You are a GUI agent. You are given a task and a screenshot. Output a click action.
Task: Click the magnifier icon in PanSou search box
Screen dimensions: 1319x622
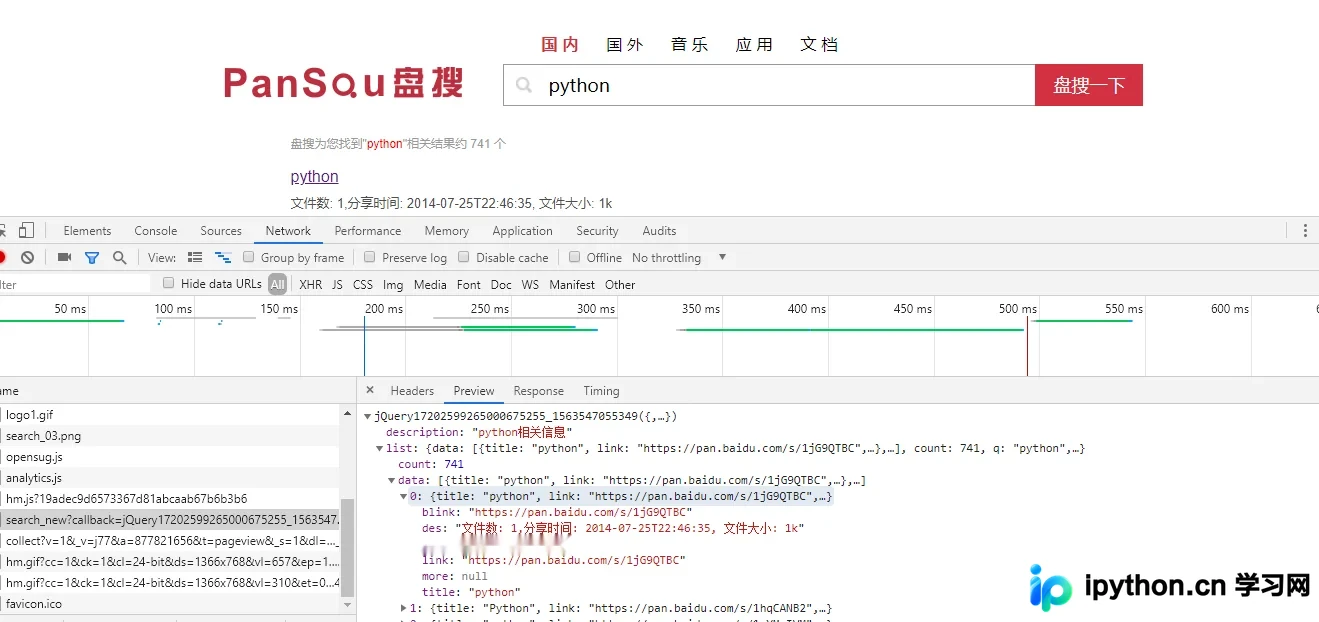coord(524,85)
